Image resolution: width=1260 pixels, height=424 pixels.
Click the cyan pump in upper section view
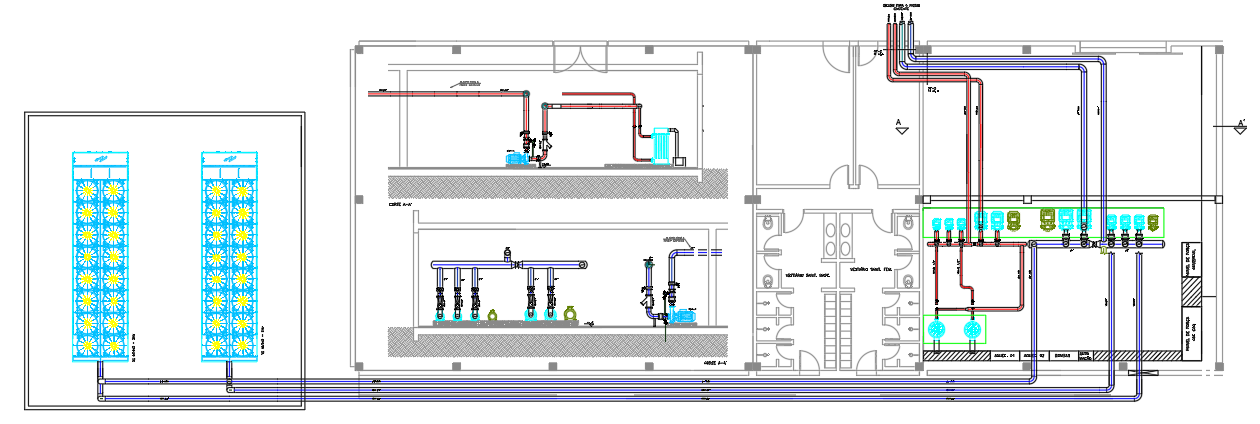(x=517, y=157)
